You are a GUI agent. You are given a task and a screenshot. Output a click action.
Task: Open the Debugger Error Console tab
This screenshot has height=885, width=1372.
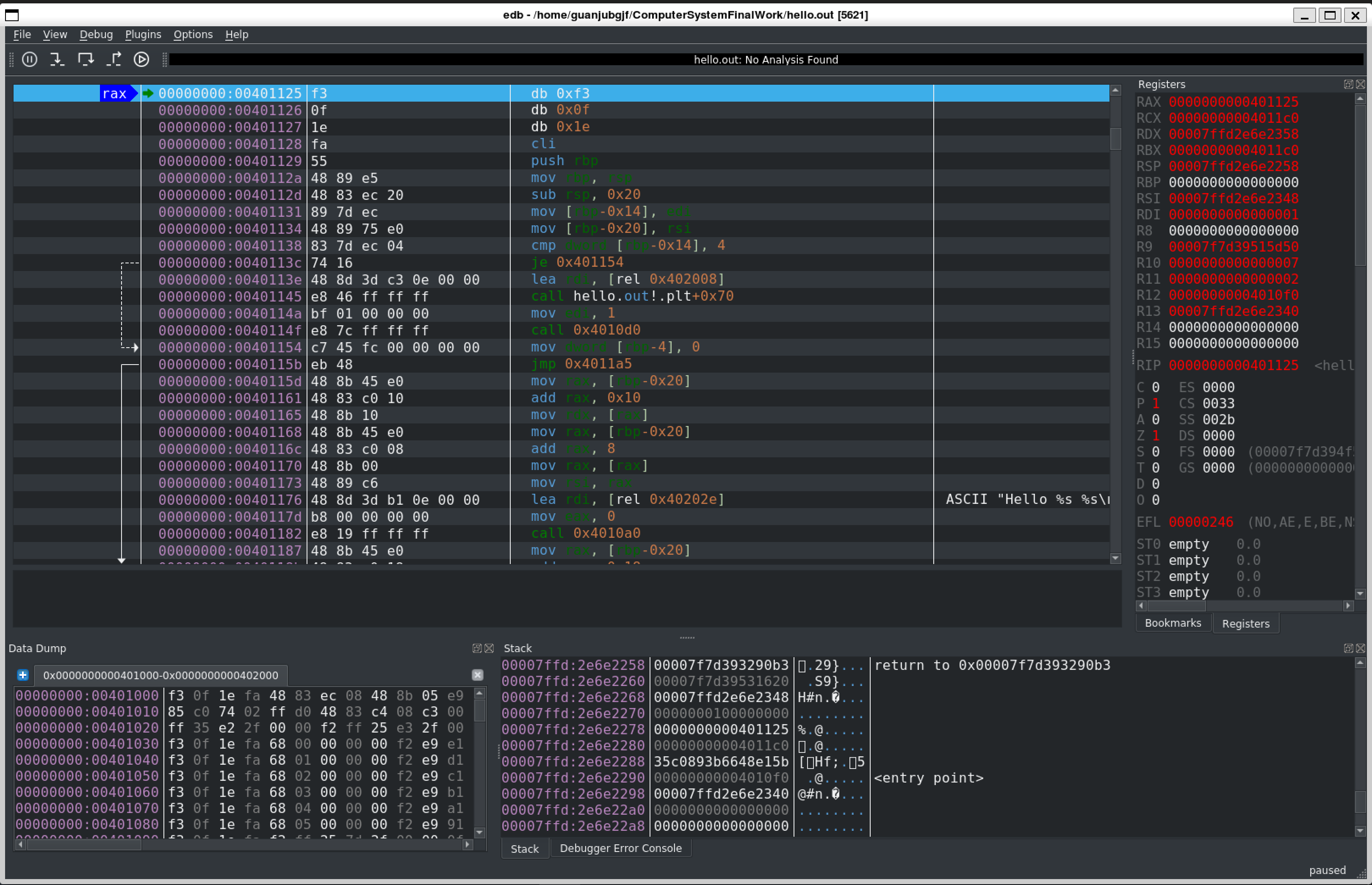pos(620,848)
